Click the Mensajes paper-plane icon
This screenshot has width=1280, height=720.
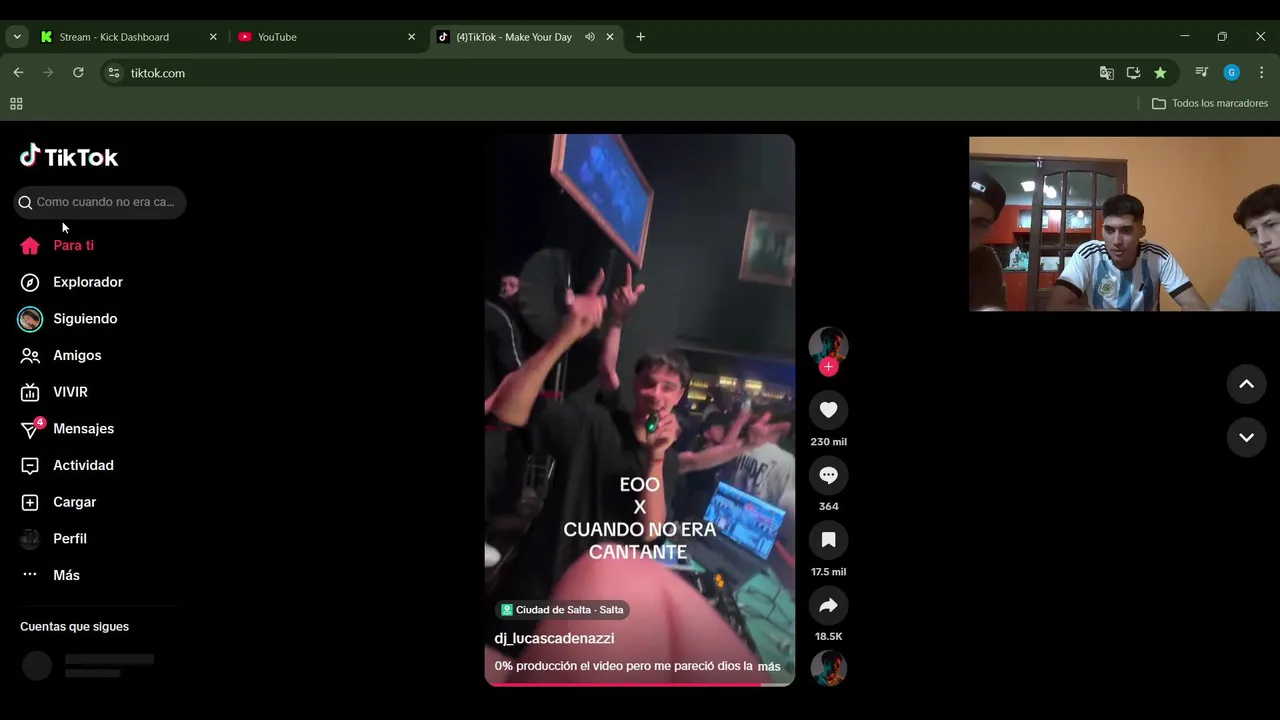coord(30,430)
